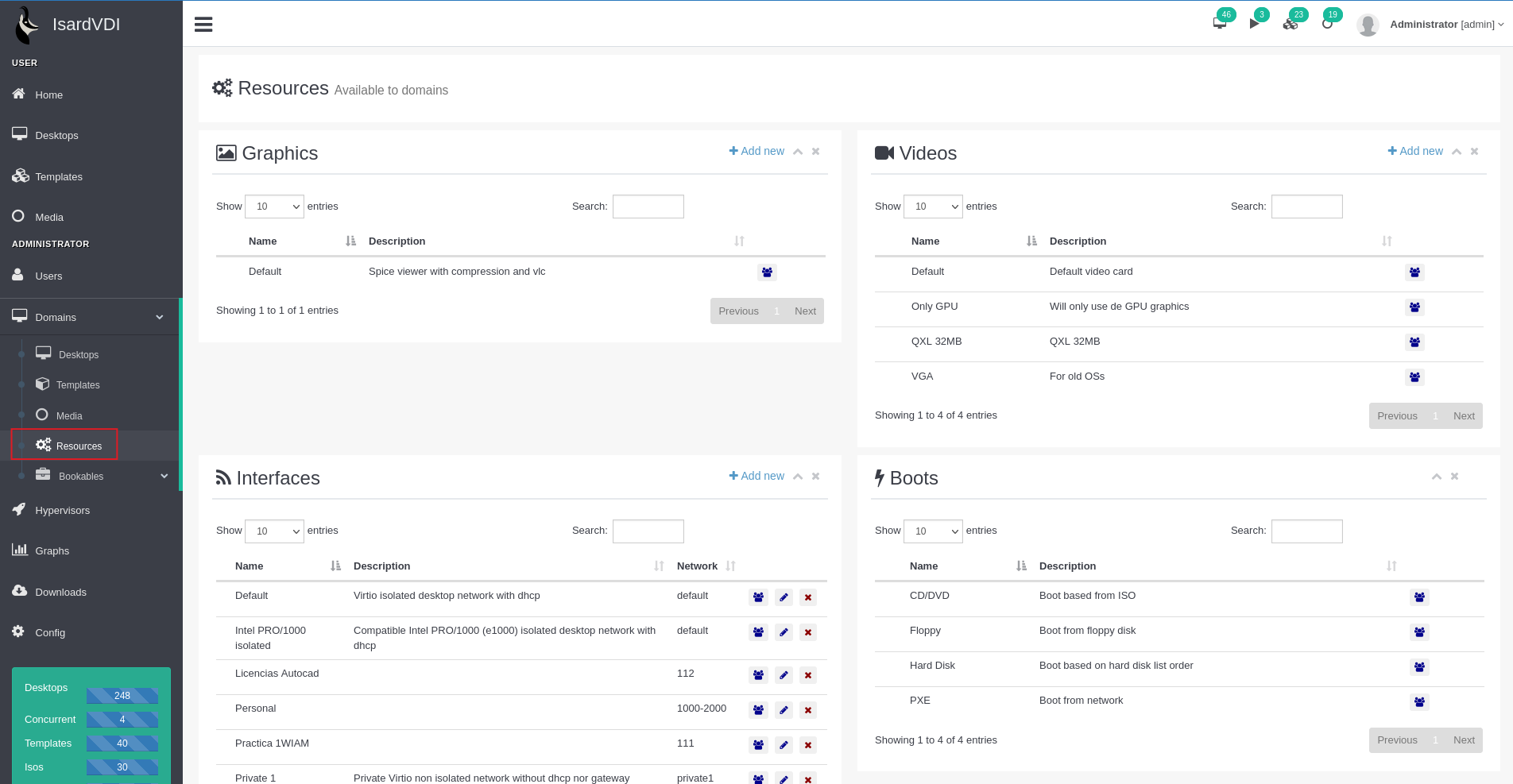This screenshot has width=1513, height=784.
Task: Click the play icon with badge 3
Action: pos(1254,23)
